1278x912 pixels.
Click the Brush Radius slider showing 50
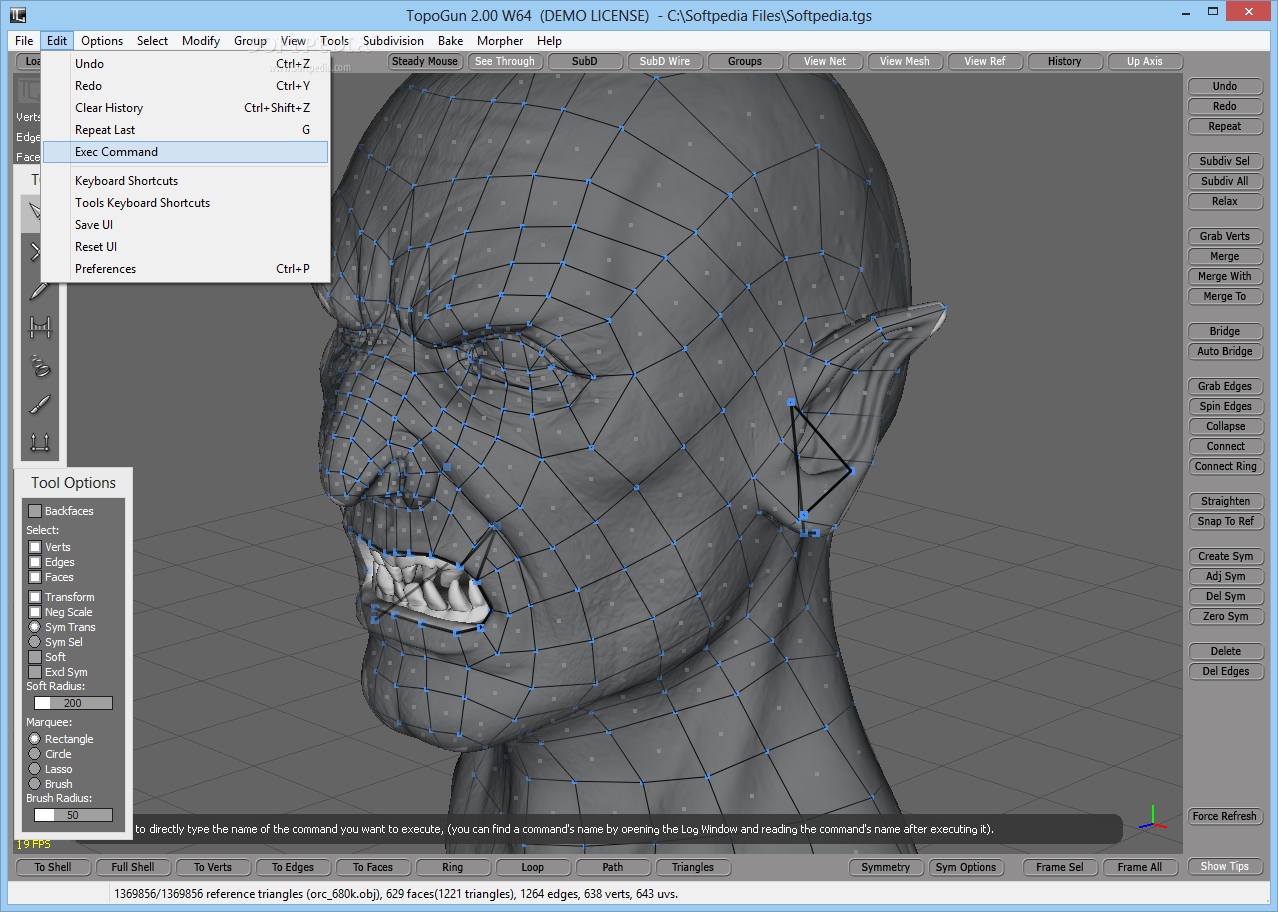click(x=73, y=815)
